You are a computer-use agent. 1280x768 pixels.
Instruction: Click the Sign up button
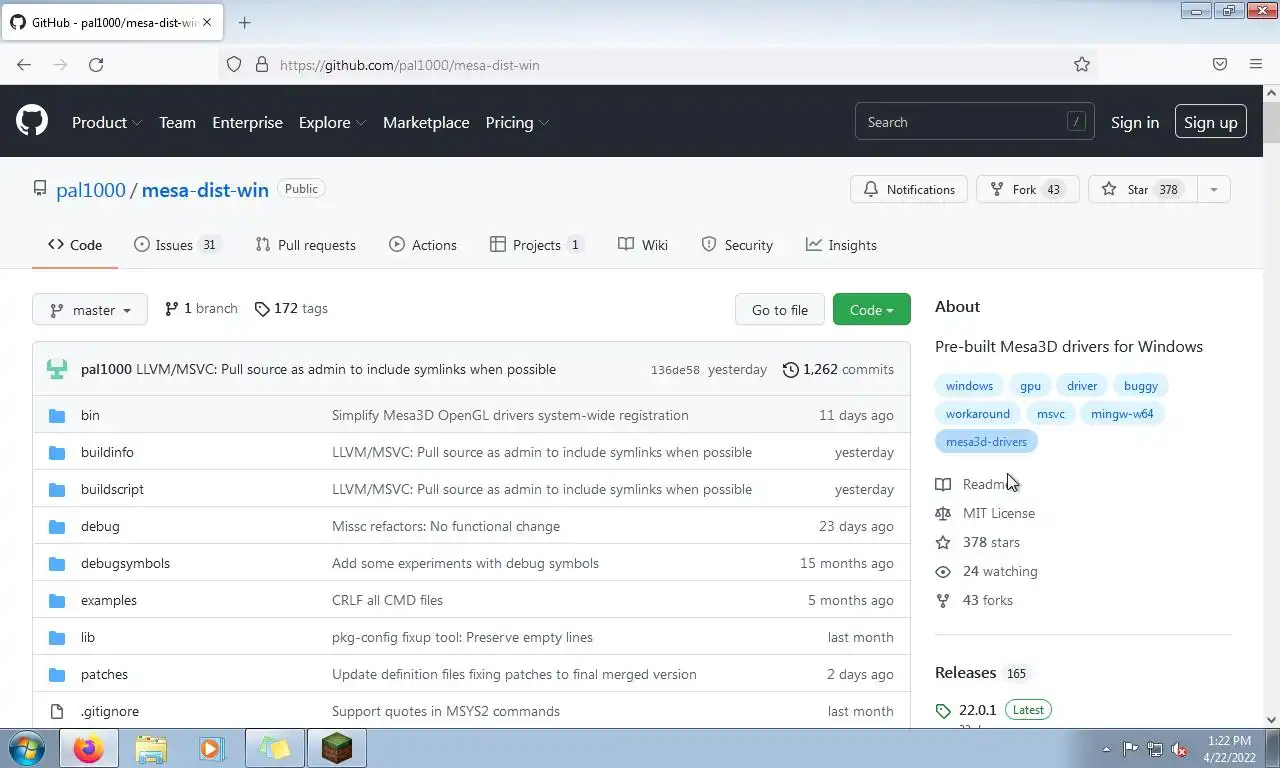1211,122
